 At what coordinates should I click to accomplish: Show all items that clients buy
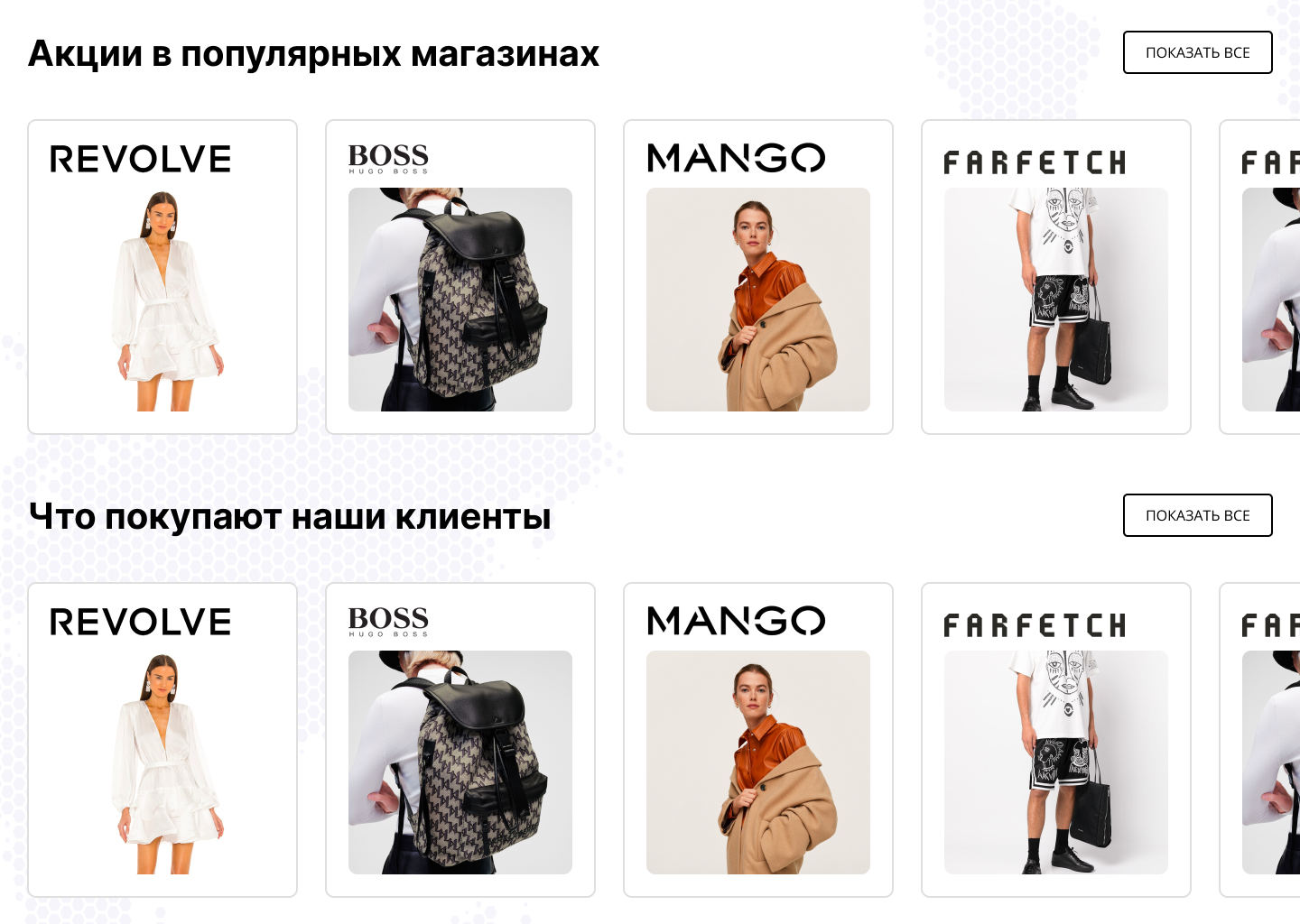pyautogui.click(x=1198, y=515)
